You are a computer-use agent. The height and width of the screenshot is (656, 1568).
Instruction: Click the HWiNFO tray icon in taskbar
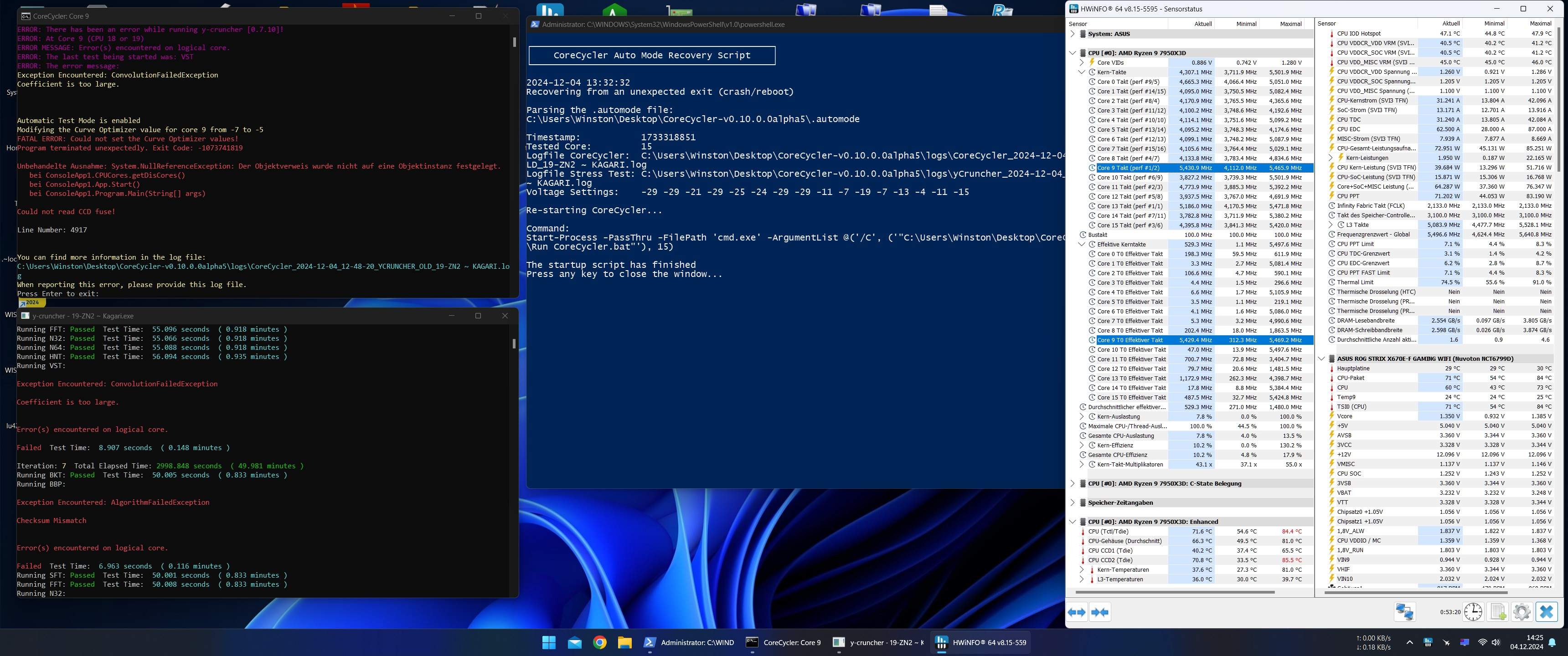point(1428,643)
